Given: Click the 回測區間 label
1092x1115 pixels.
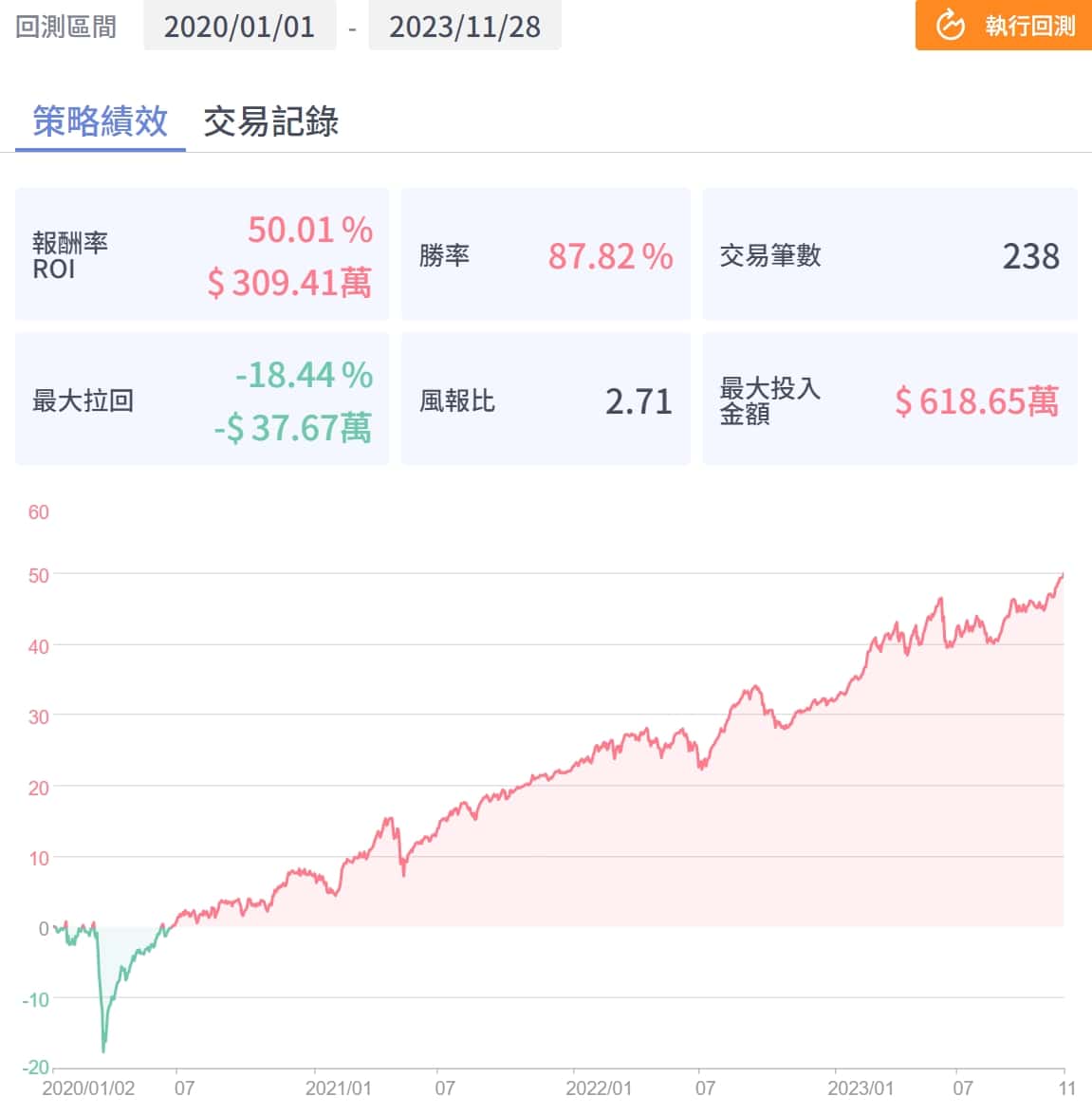Looking at the screenshot, I should click(66, 27).
